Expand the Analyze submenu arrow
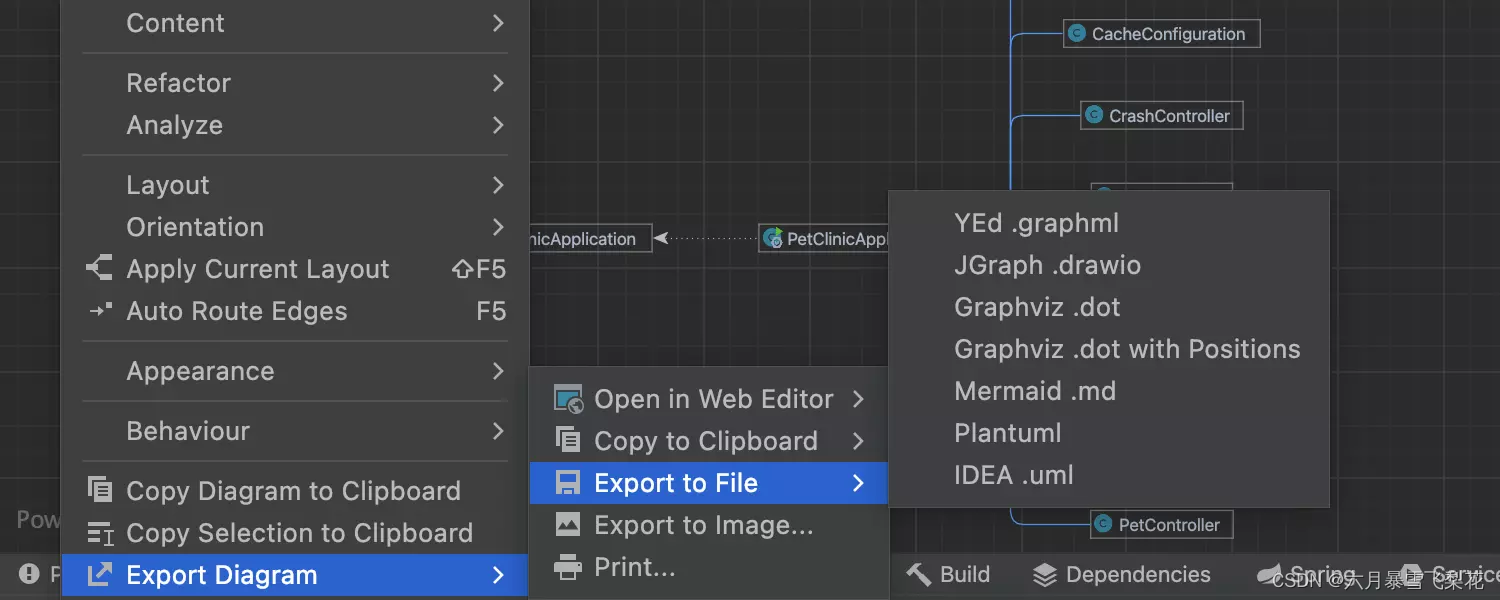This screenshot has width=1500, height=600. [498, 125]
